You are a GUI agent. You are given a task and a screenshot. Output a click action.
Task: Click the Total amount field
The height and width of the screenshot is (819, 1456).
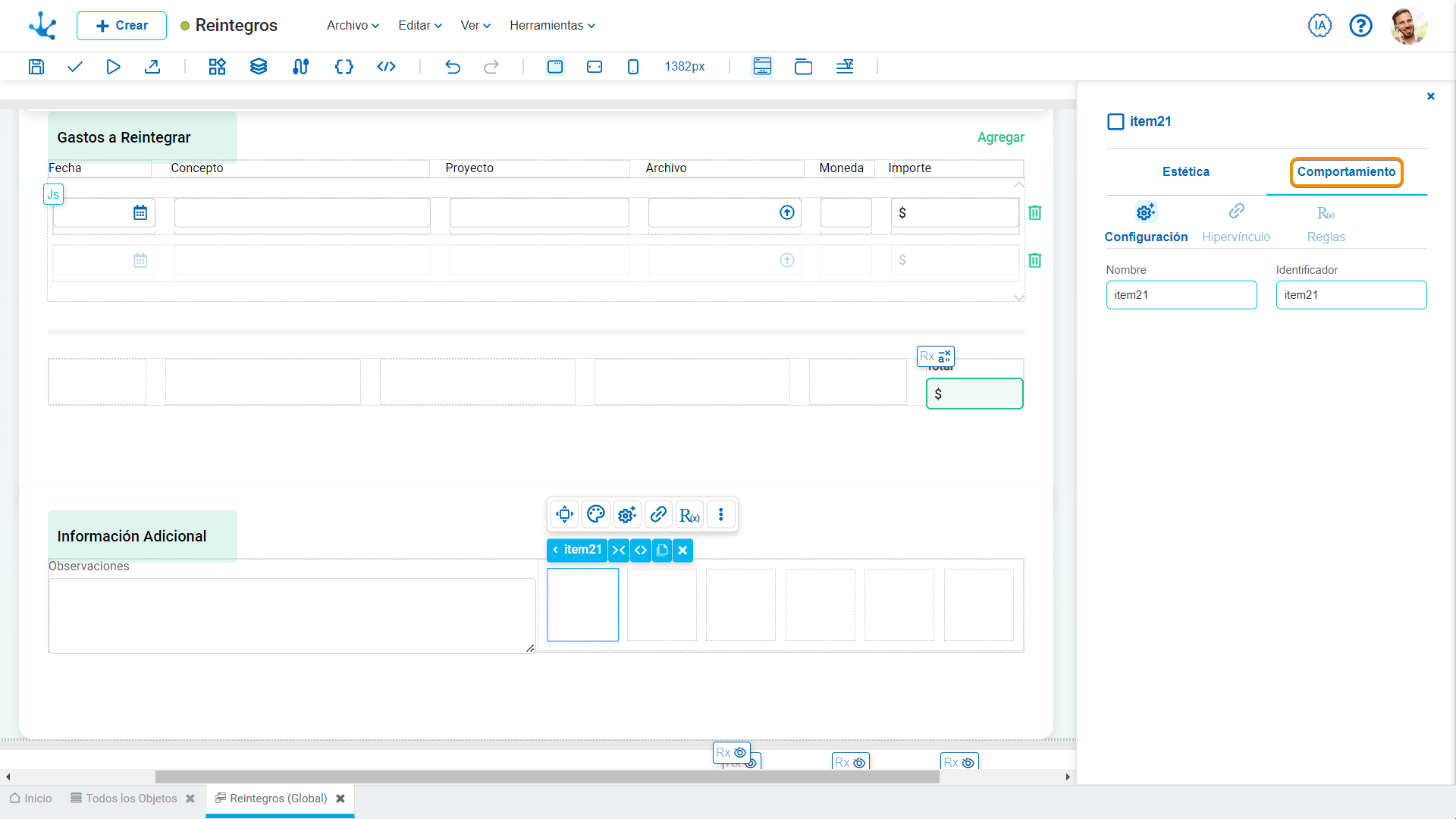[x=974, y=394]
